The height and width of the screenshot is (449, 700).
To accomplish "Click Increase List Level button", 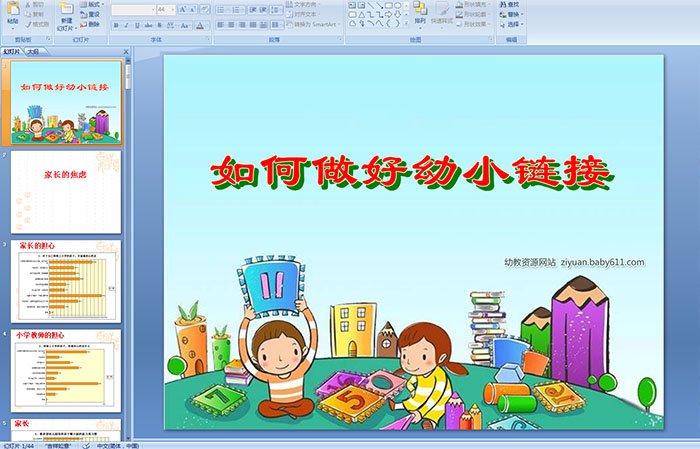I will tap(263, 10).
